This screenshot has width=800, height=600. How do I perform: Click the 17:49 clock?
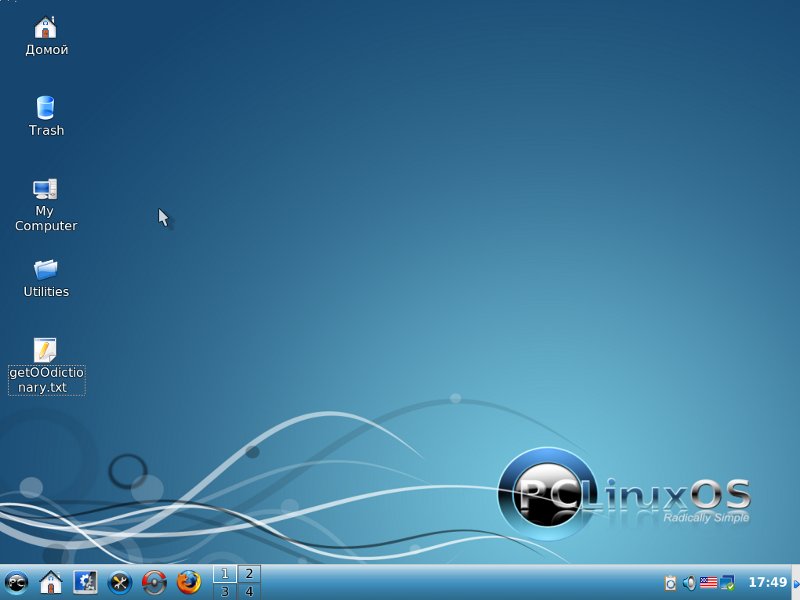[x=767, y=582]
